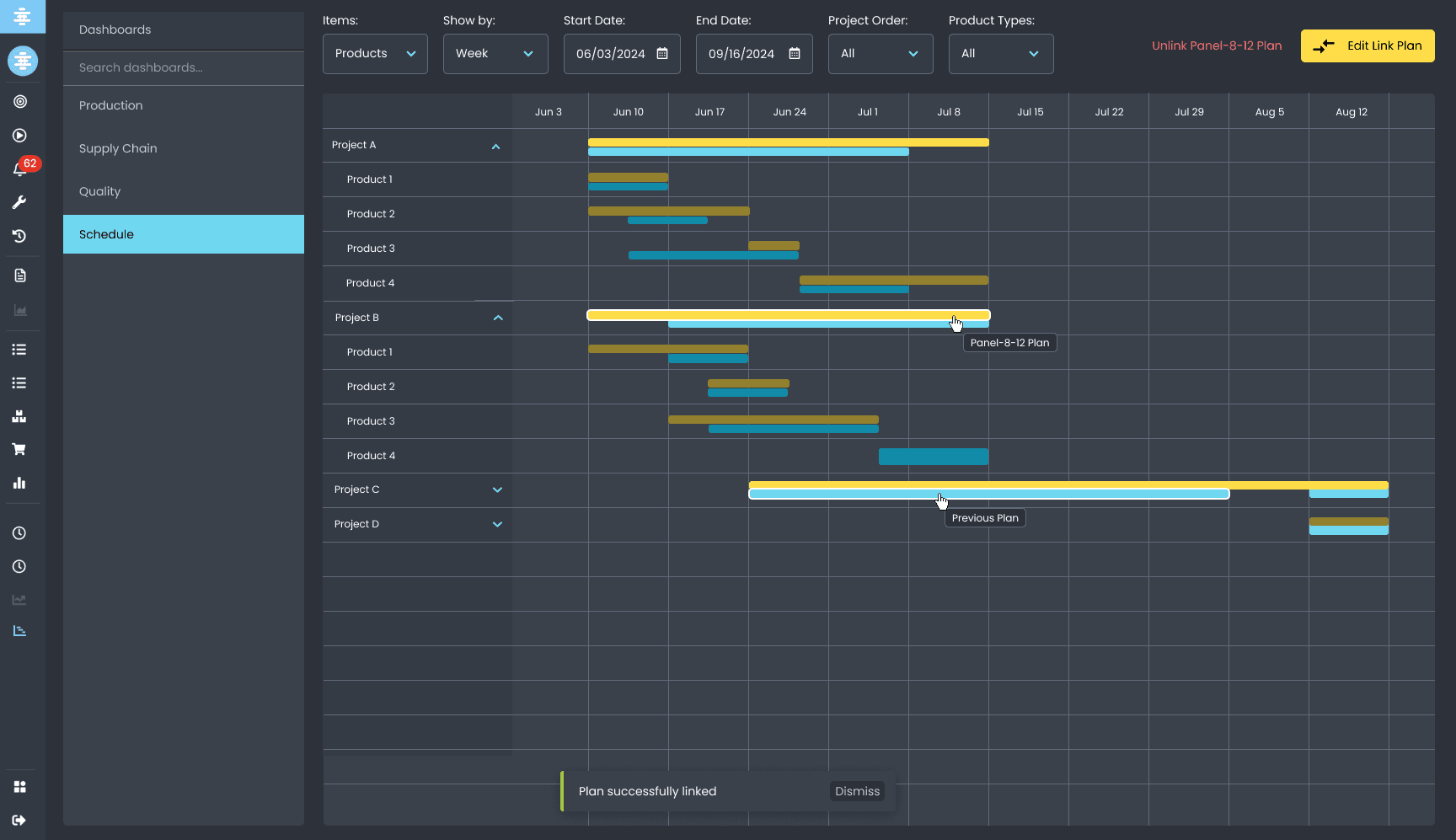Open the Items dropdown showing Products

click(x=375, y=54)
